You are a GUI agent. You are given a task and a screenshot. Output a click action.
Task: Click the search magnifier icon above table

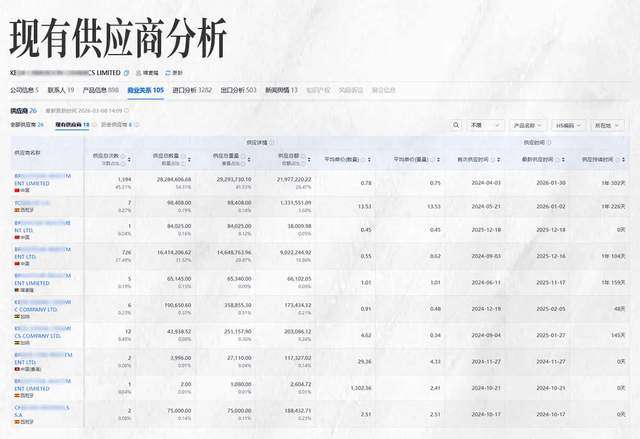[456, 125]
